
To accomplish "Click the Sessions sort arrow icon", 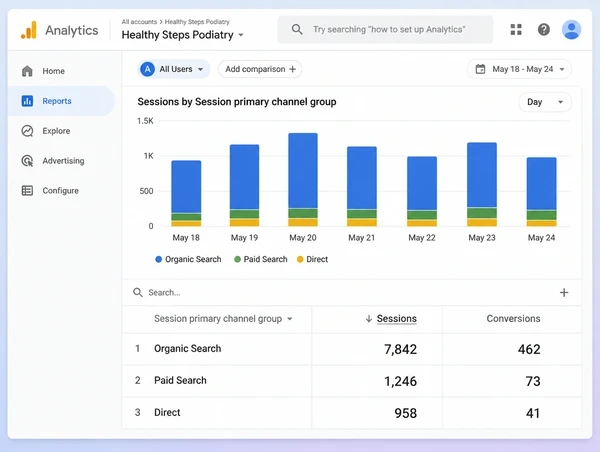I will coord(369,319).
